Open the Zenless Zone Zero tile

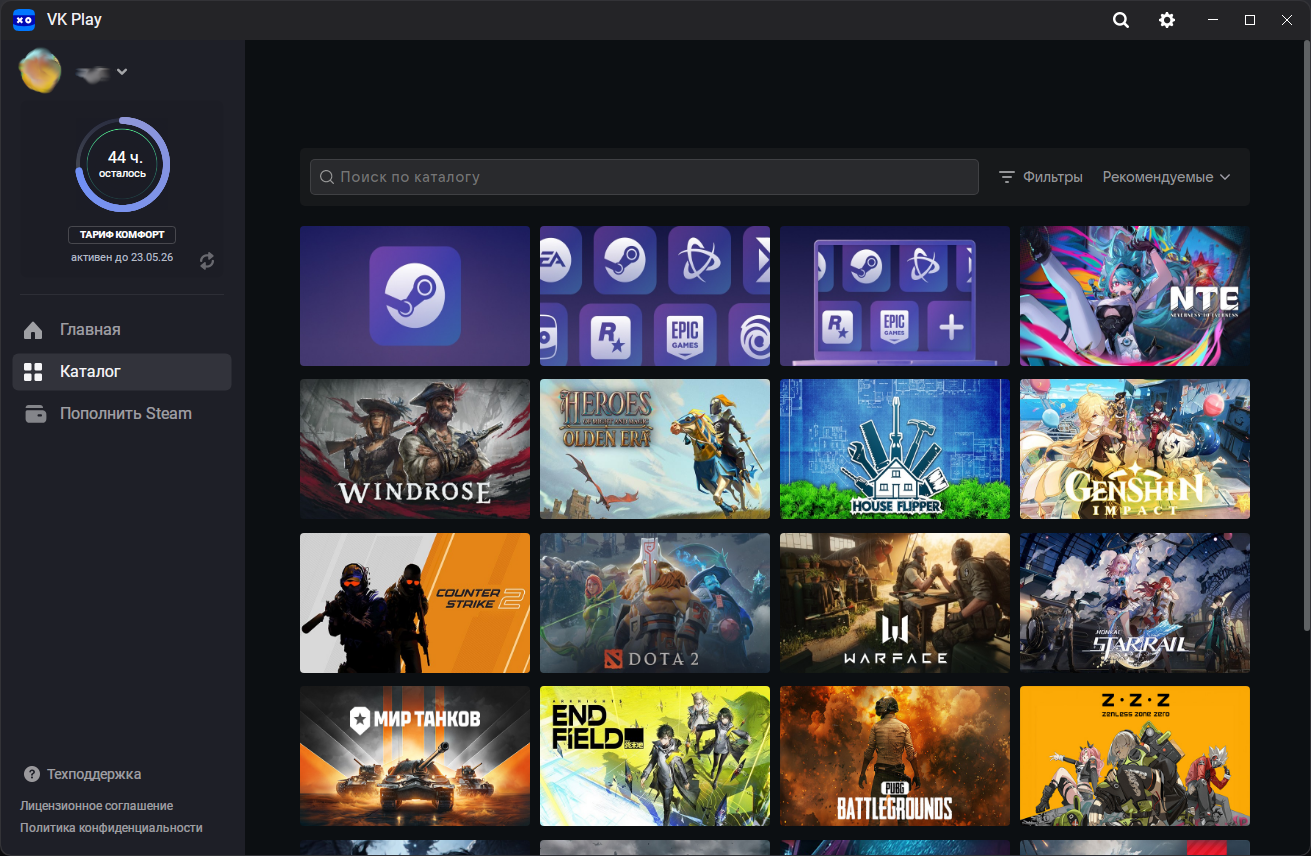pyautogui.click(x=1135, y=756)
